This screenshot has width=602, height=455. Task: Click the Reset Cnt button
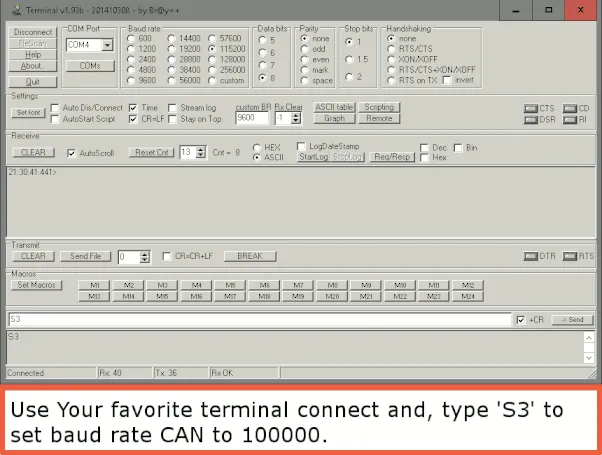152,153
